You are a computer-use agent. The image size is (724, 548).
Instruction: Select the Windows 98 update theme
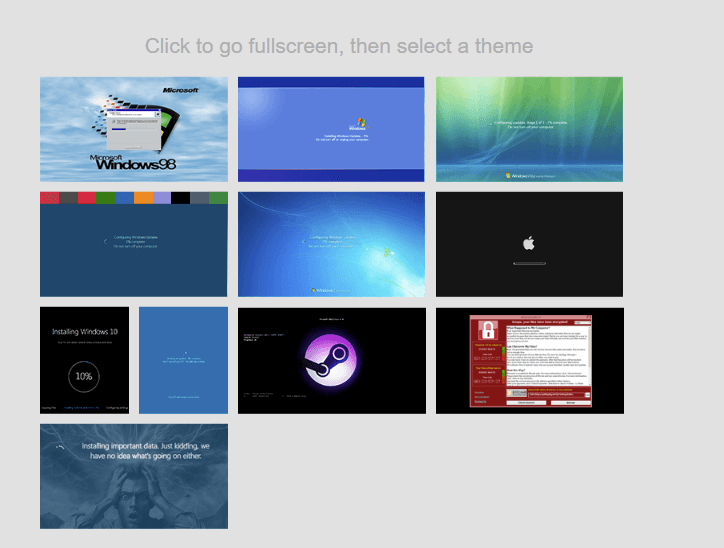pyautogui.click(x=134, y=129)
